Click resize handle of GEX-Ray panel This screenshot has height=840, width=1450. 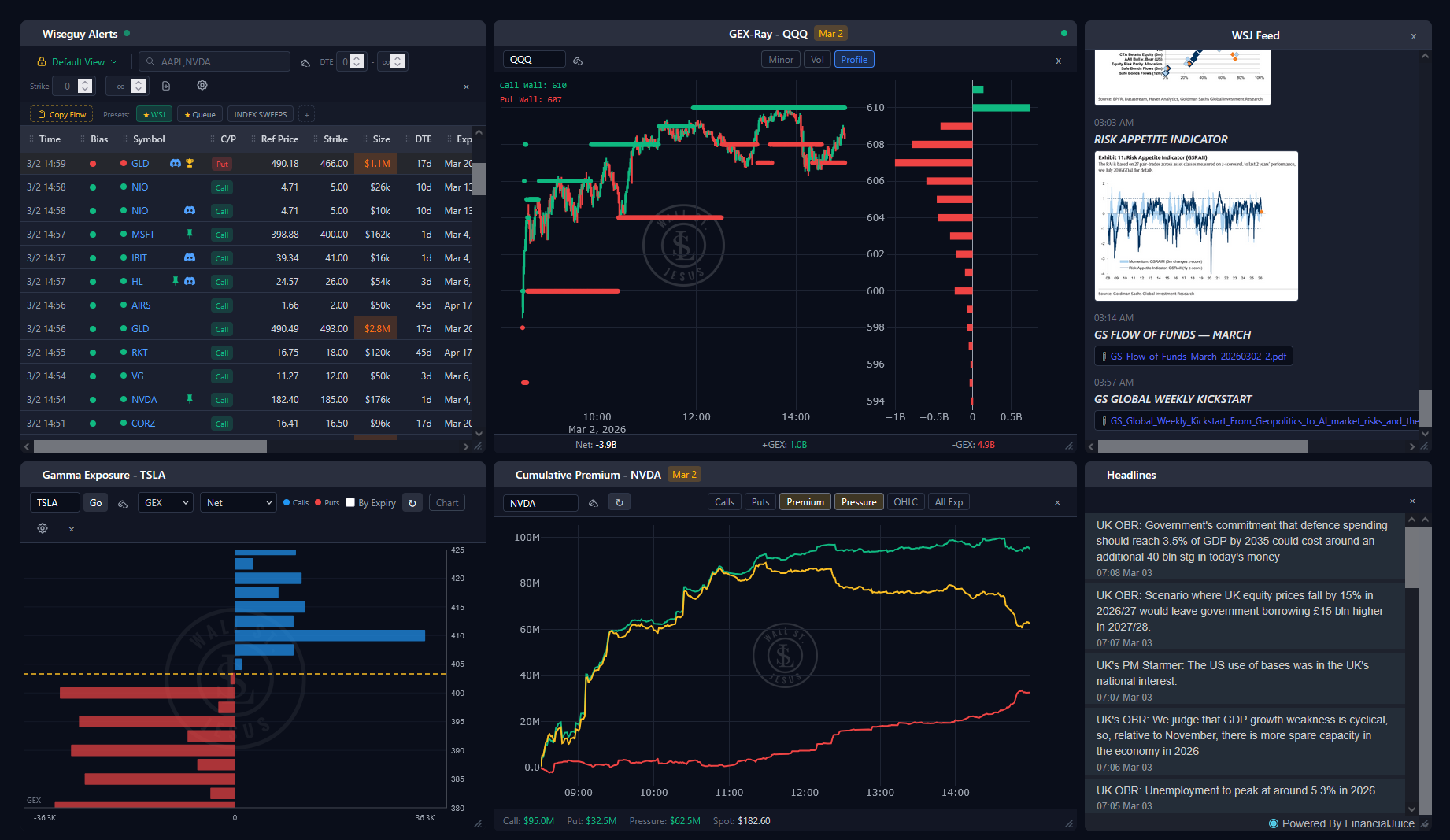[x=1069, y=446]
